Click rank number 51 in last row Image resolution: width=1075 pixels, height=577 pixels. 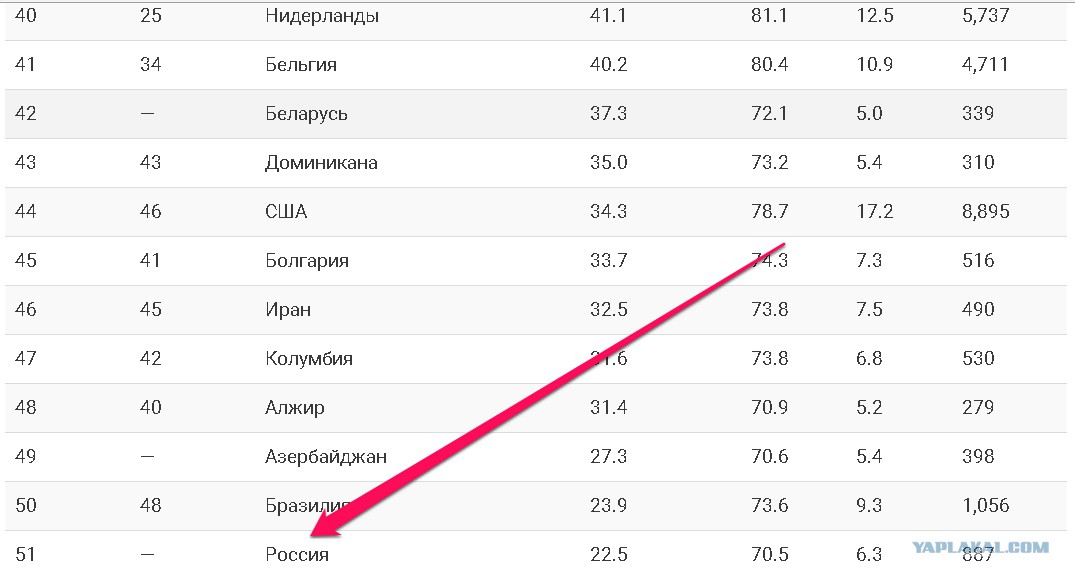click(25, 554)
